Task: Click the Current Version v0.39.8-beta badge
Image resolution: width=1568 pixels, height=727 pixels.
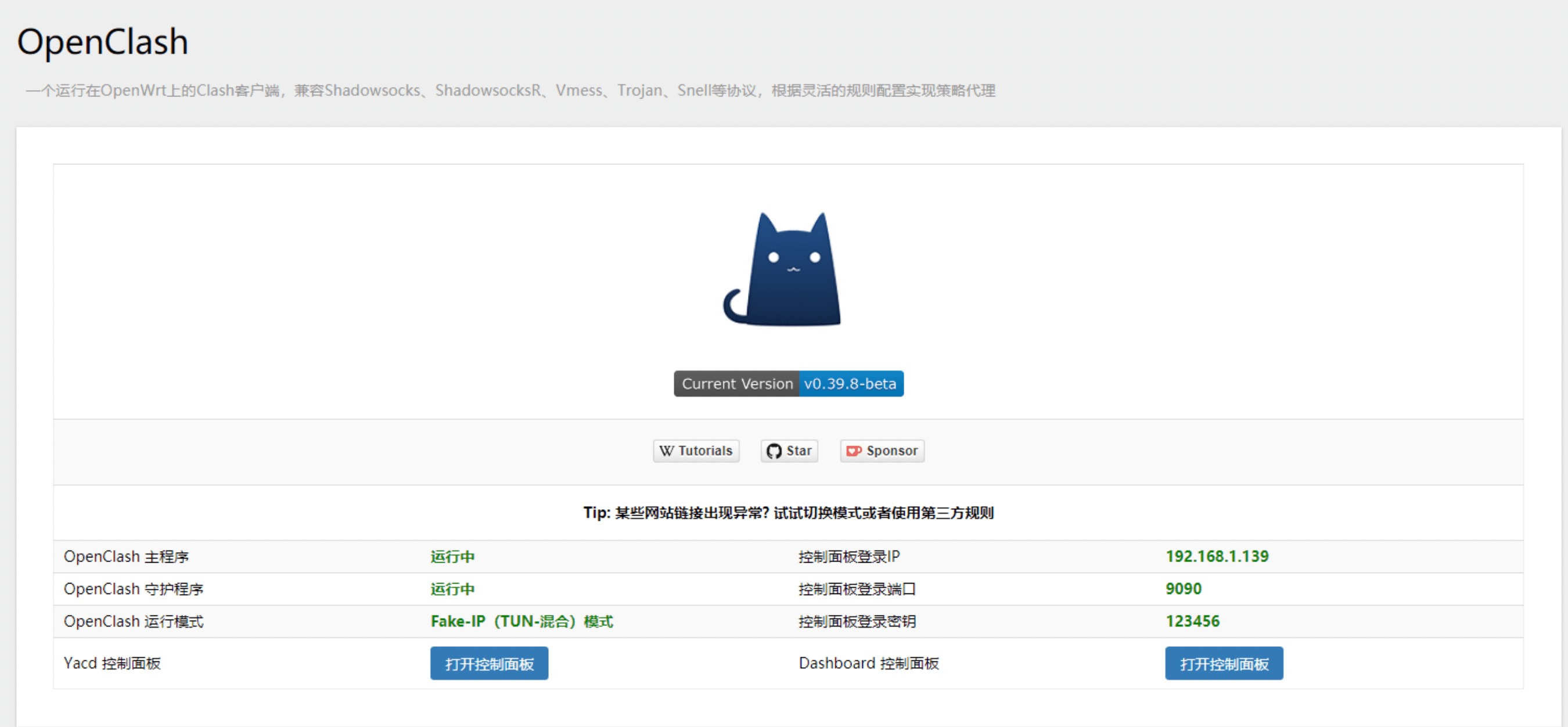Action: point(788,384)
